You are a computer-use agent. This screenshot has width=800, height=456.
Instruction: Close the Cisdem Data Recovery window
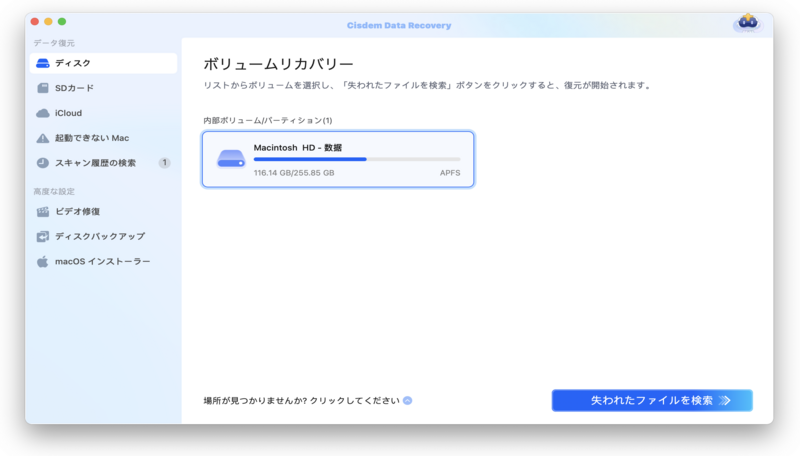34,21
